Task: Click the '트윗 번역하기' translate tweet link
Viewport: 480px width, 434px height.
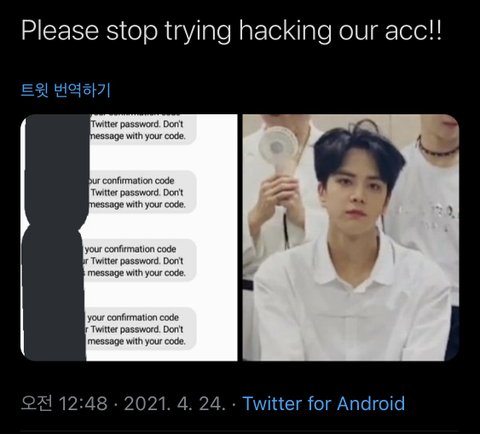Action: [x=66, y=90]
